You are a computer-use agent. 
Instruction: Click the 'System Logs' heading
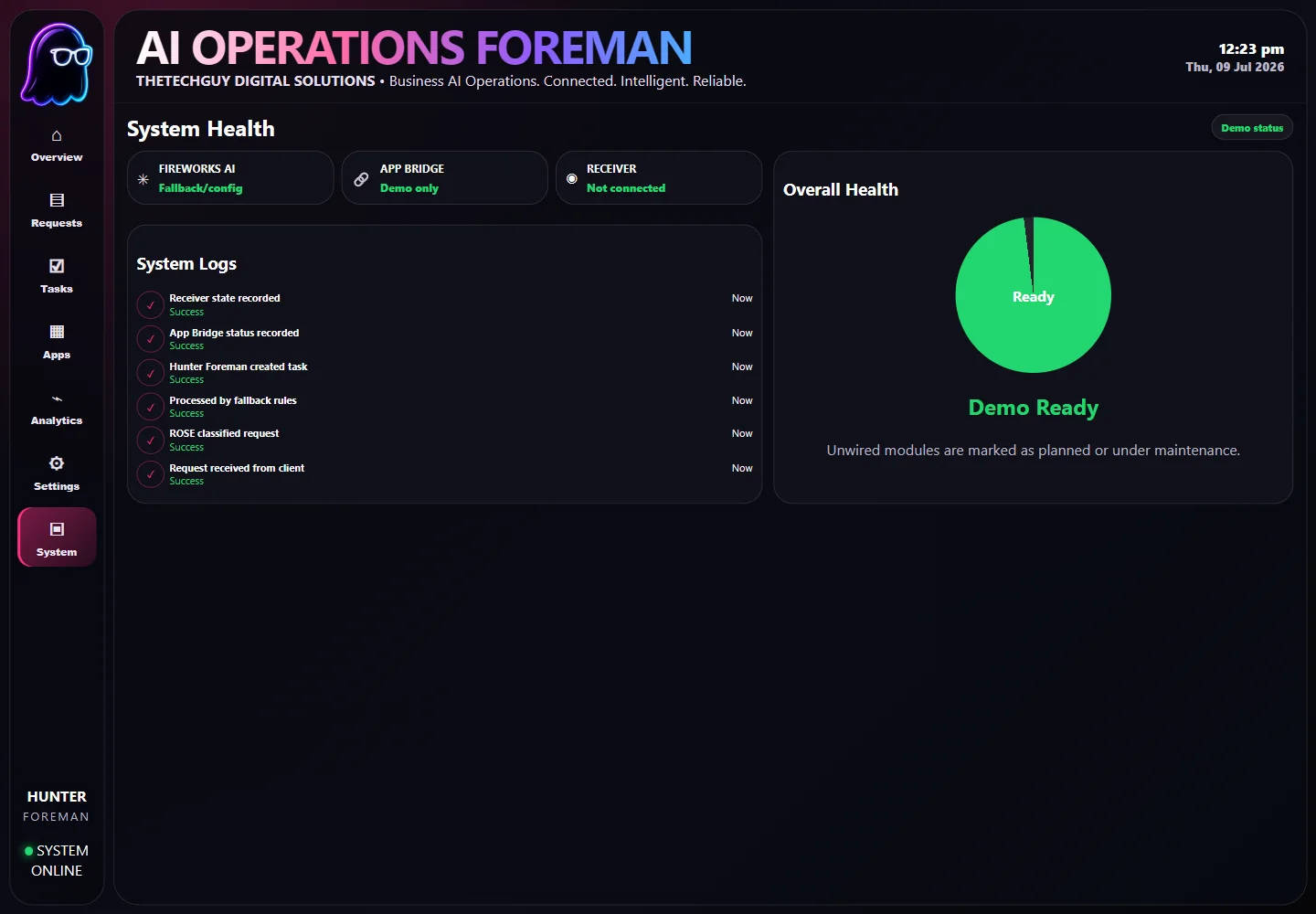[x=186, y=264]
